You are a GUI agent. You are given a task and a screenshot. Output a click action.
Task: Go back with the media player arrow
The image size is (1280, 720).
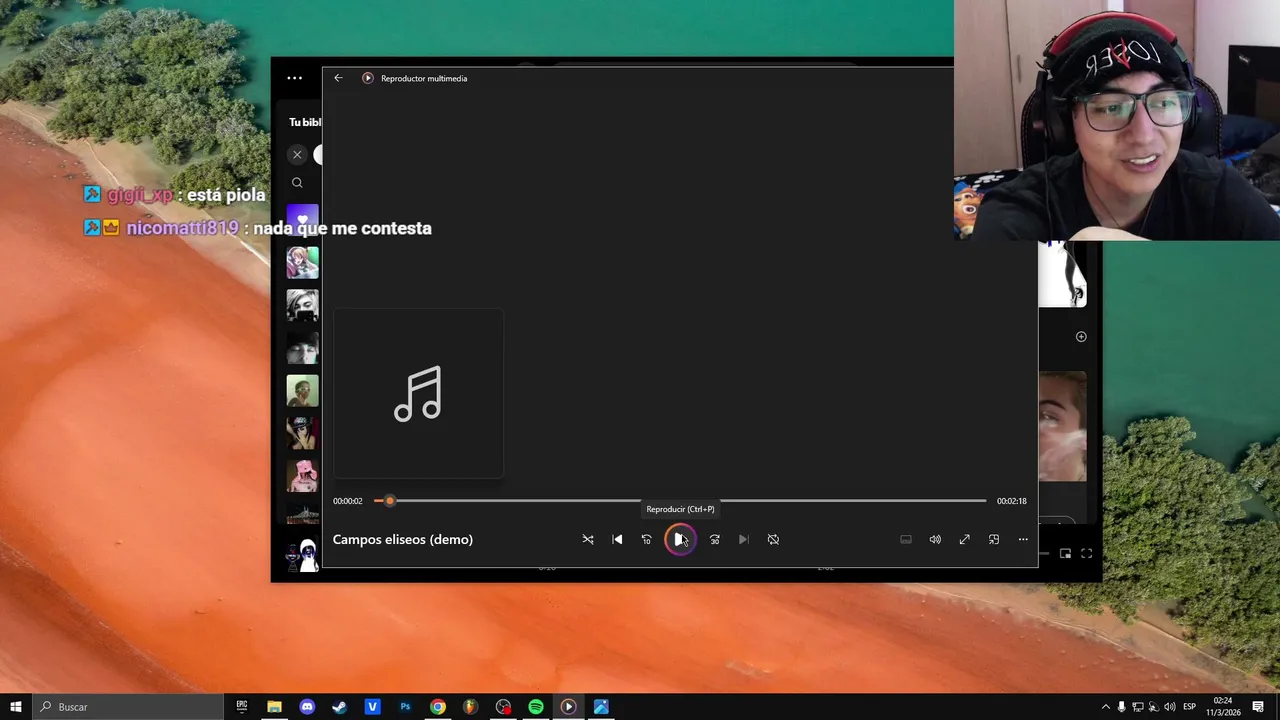click(x=338, y=78)
